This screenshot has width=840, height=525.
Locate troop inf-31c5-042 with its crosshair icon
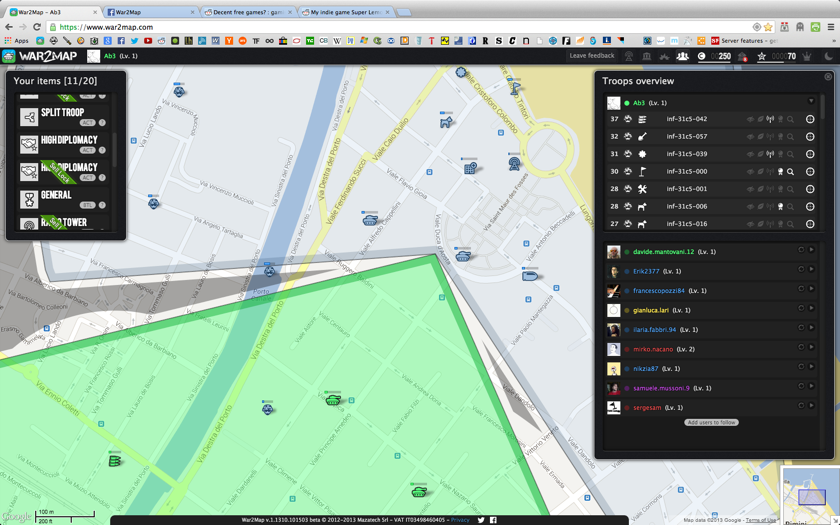coord(810,119)
